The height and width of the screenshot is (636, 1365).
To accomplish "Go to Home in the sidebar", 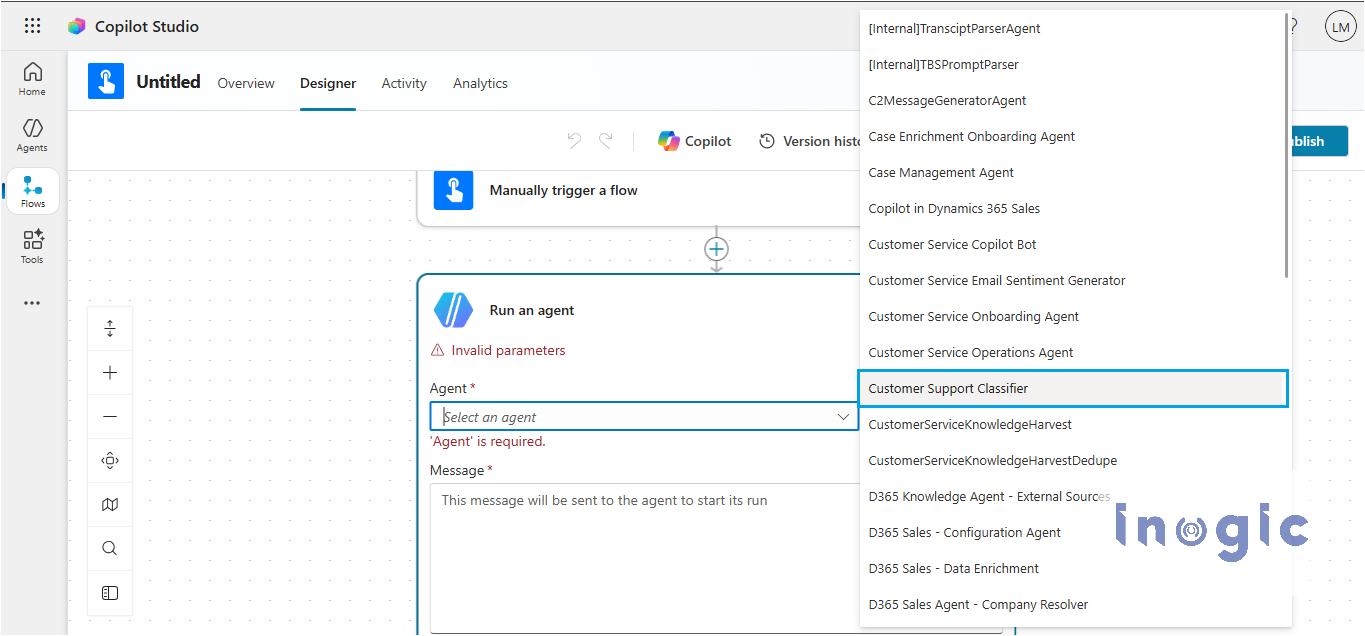I will click(x=32, y=79).
